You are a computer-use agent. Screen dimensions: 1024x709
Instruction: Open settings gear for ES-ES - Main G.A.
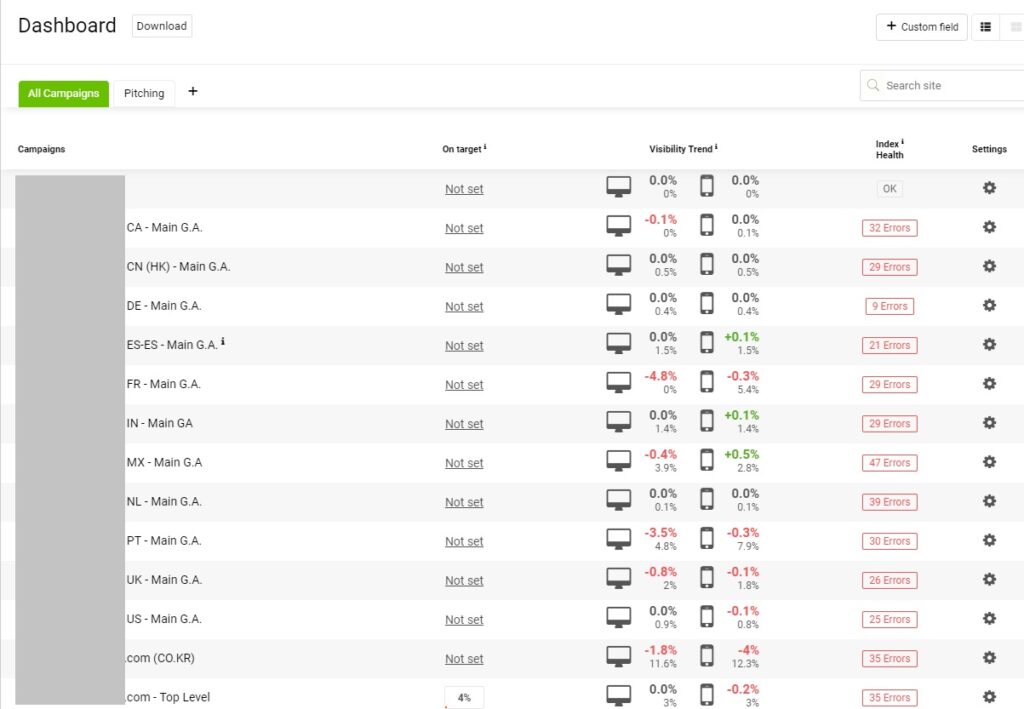pos(989,345)
